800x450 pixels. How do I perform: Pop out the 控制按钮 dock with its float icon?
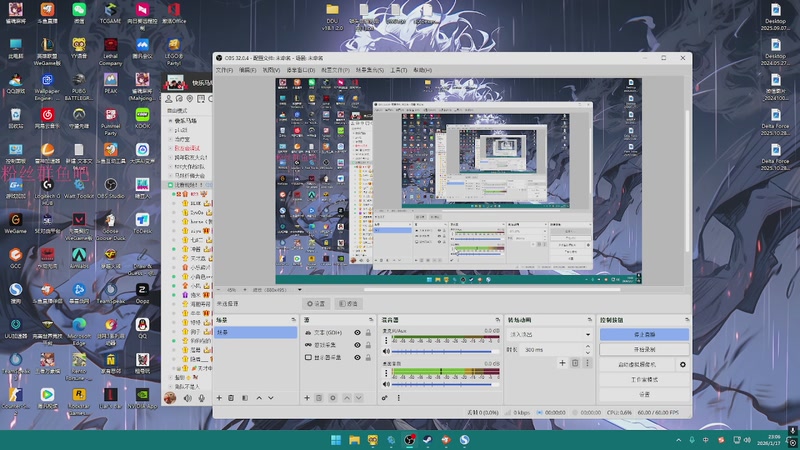click(687, 320)
